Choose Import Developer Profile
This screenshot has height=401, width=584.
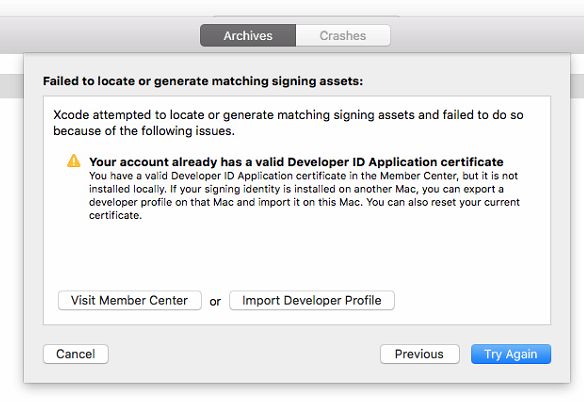click(312, 300)
